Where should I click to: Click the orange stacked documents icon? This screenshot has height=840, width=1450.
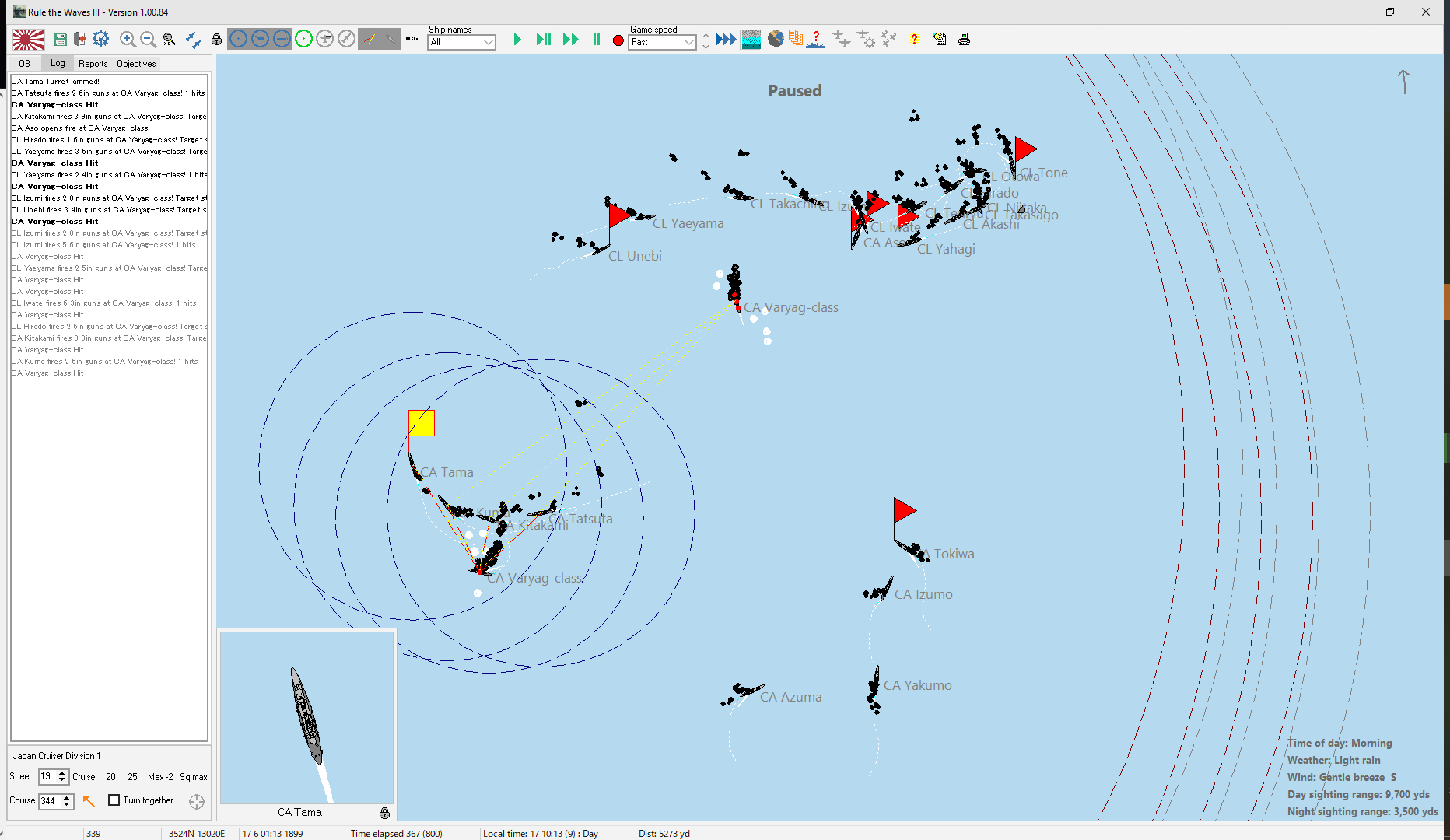[795, 39]
